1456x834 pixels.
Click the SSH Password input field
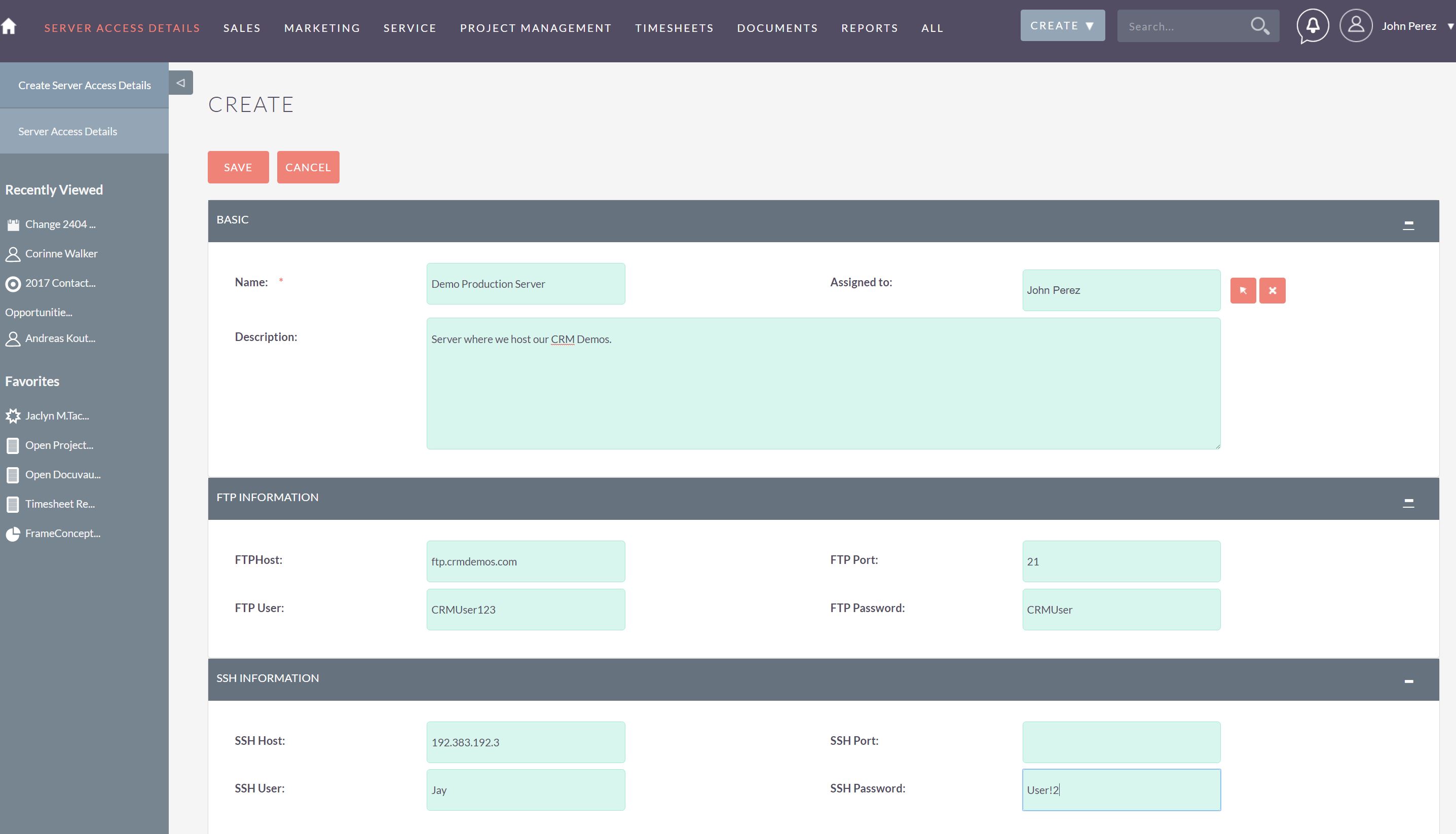pyautogui.click(x=1121, y=790)
